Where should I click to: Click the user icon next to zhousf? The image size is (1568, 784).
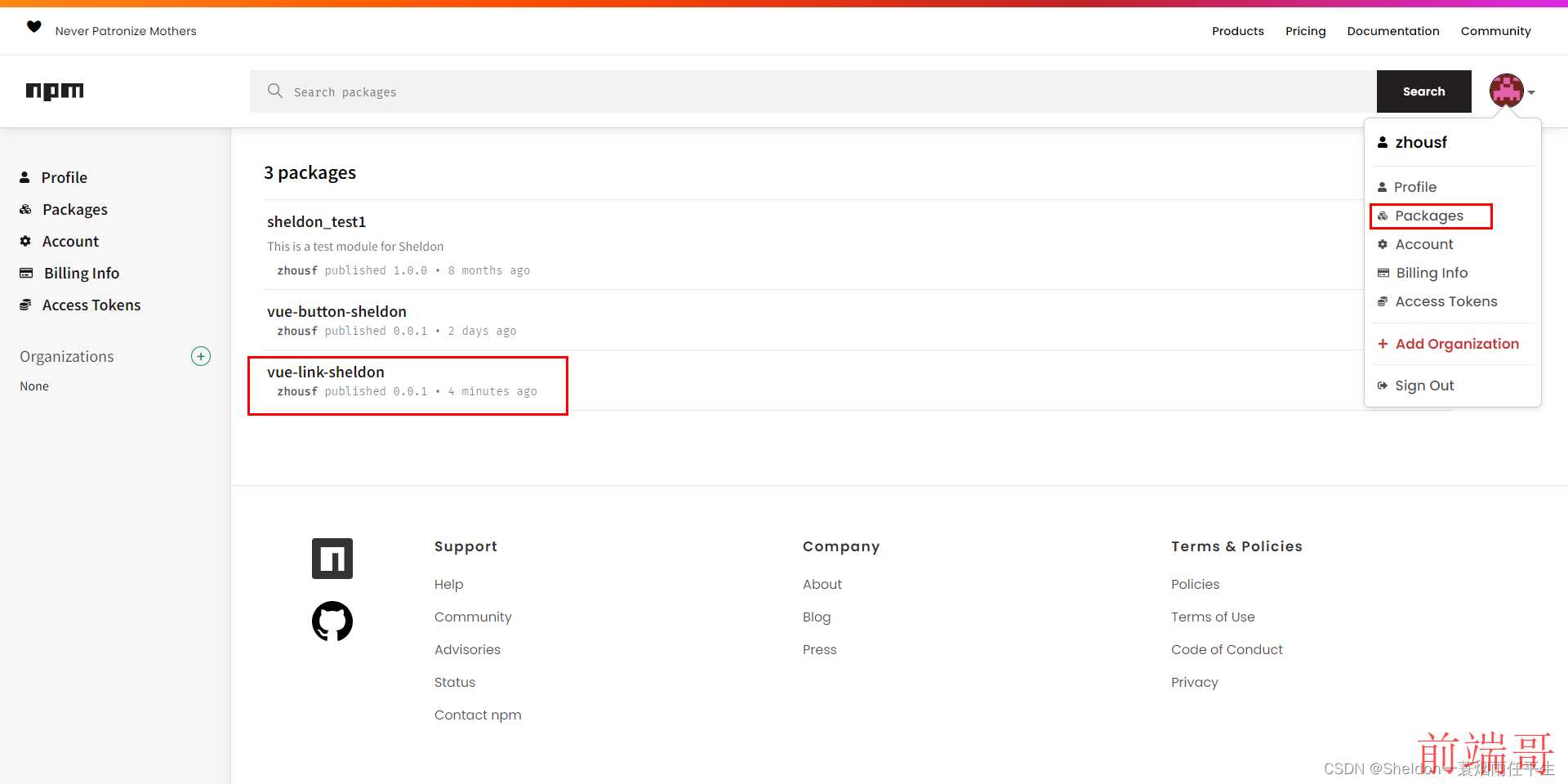(x=1383, y=142)
